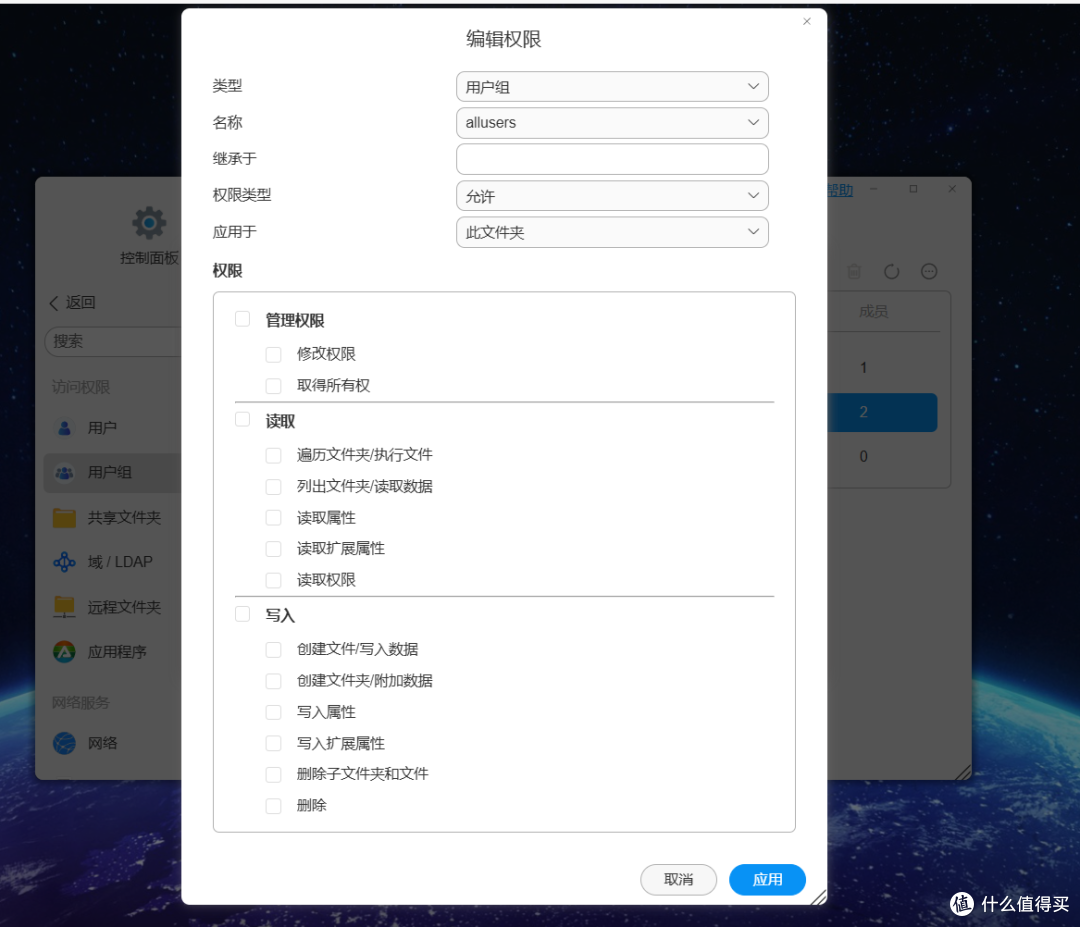Click the 搜索 box in Control Panel
The height and width of the screenshot is (927, 1080).
coord(114,342)
